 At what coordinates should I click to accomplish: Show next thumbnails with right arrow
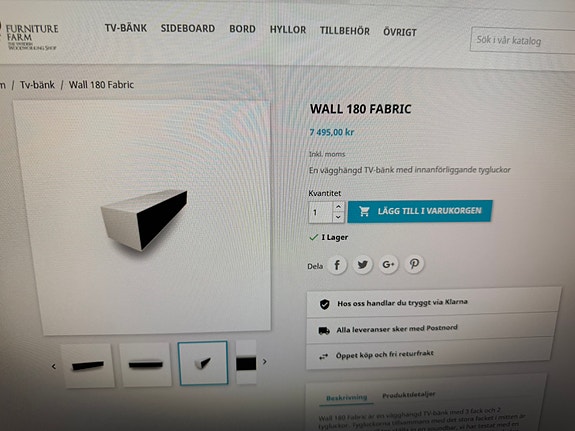tap(265, 362)
